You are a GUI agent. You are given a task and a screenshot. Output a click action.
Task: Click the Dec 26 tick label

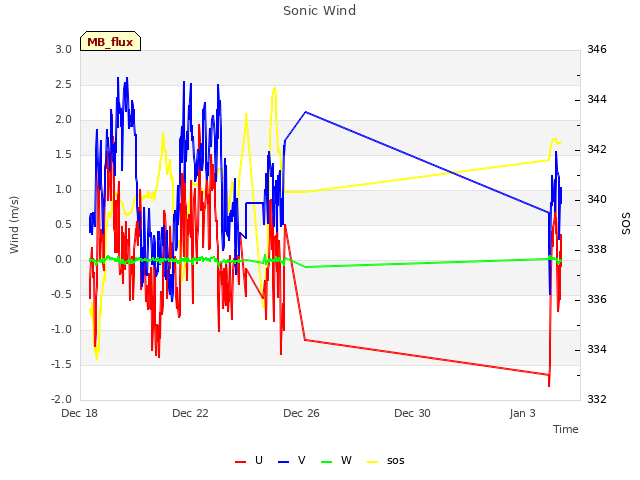301,413
